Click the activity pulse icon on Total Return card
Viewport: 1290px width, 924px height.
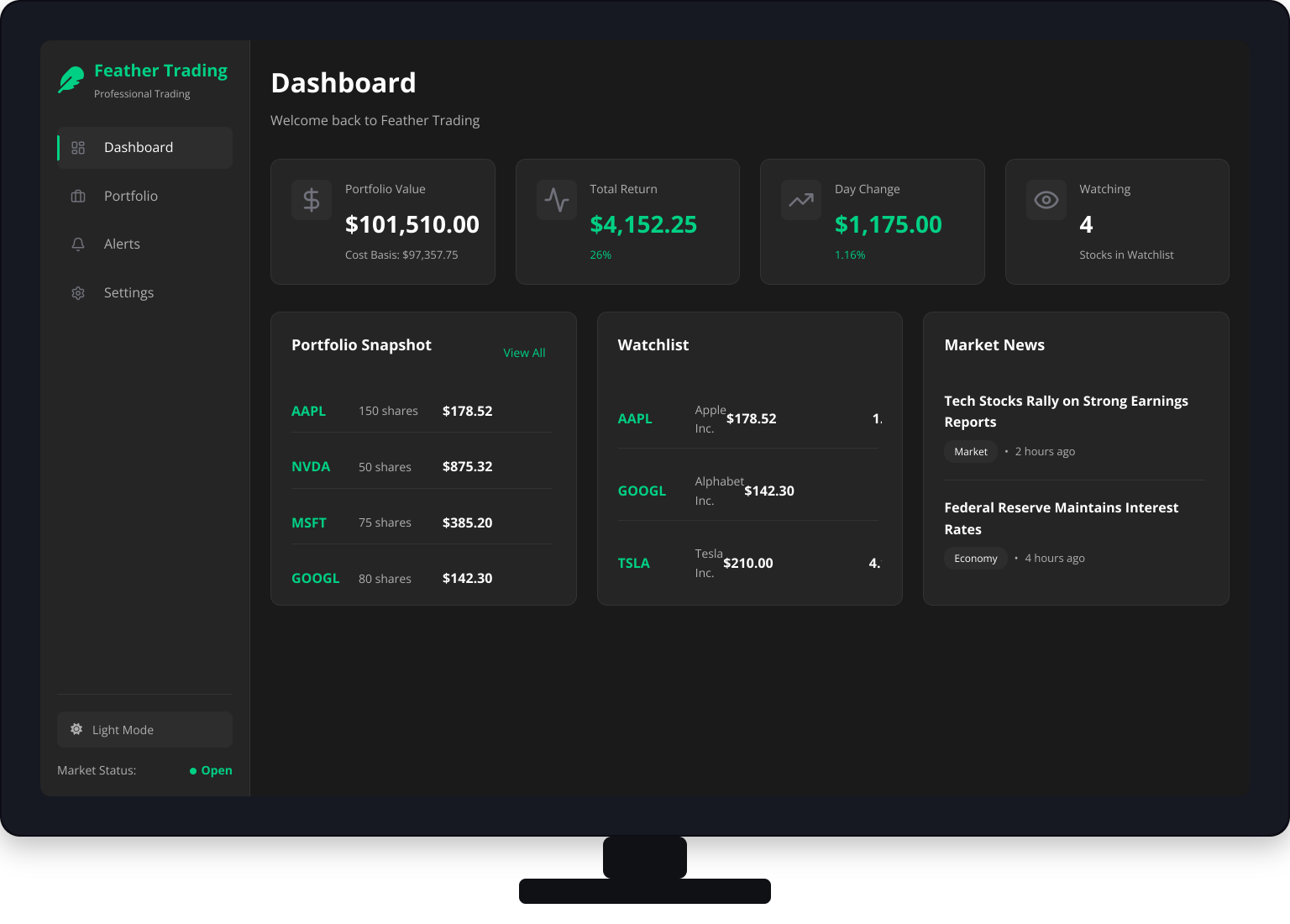[x=556, y=200]
